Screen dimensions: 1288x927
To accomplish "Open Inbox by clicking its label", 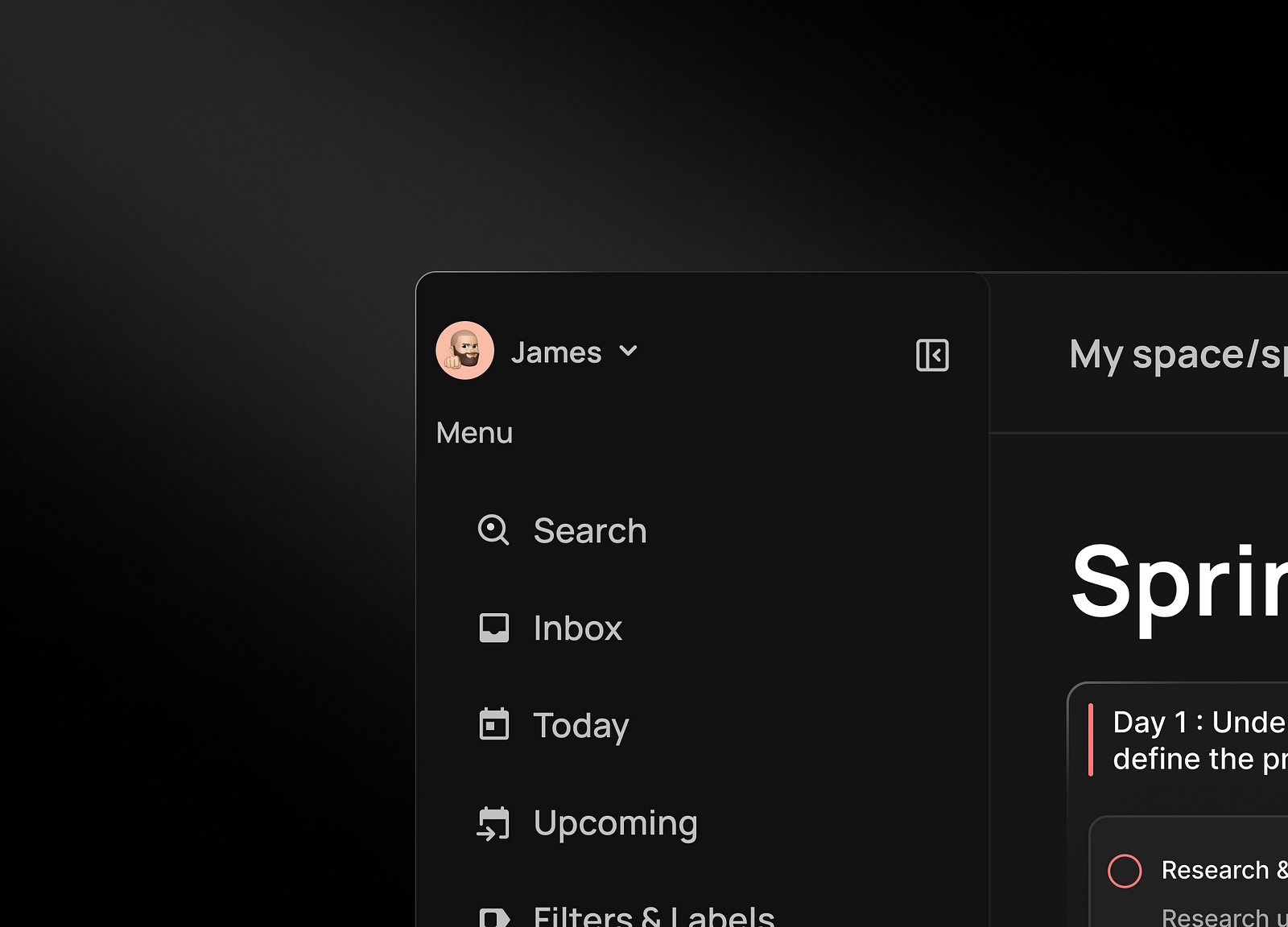I will (577, 628).
